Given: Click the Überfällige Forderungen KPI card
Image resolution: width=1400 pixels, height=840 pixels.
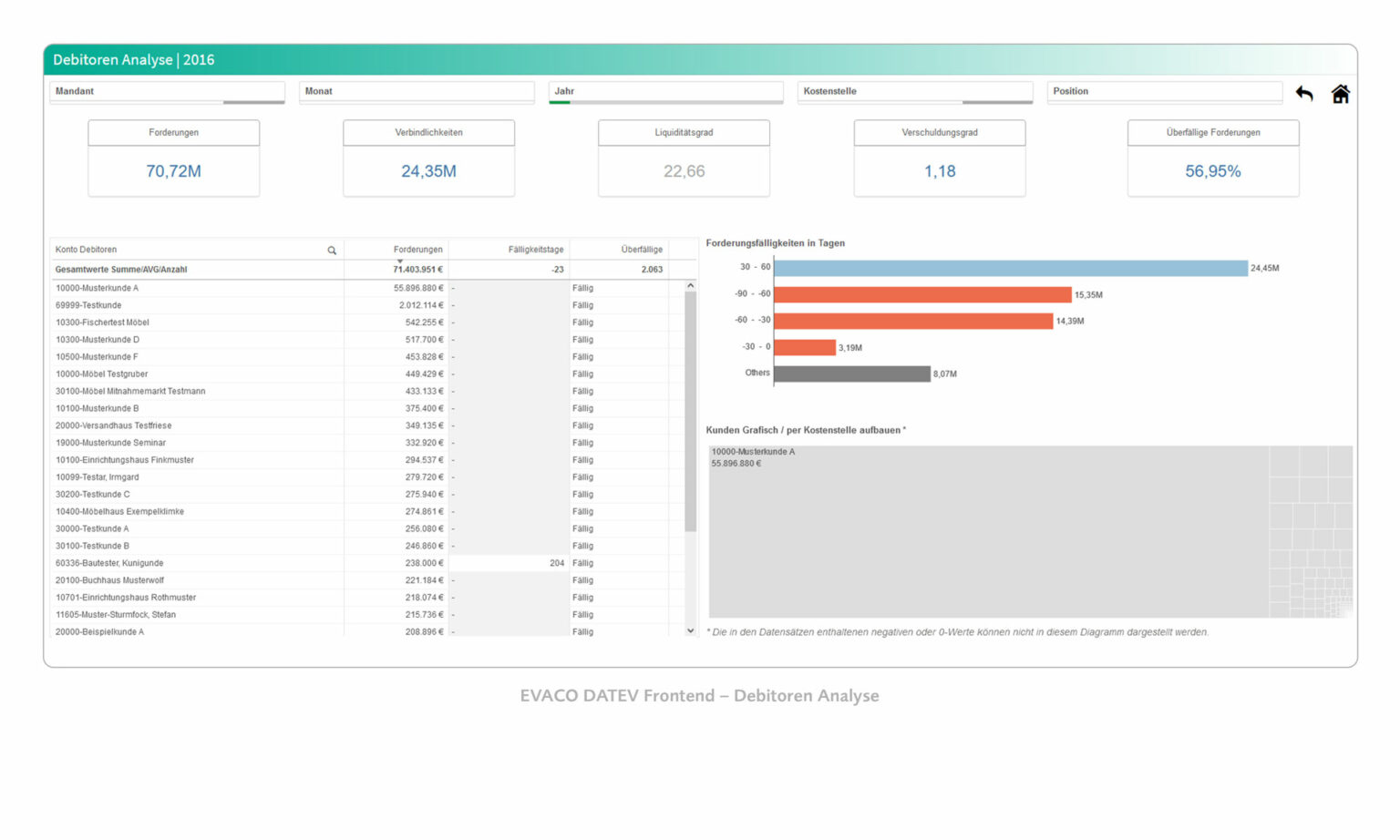Looking at the screenshot, I should (1213, 157).
